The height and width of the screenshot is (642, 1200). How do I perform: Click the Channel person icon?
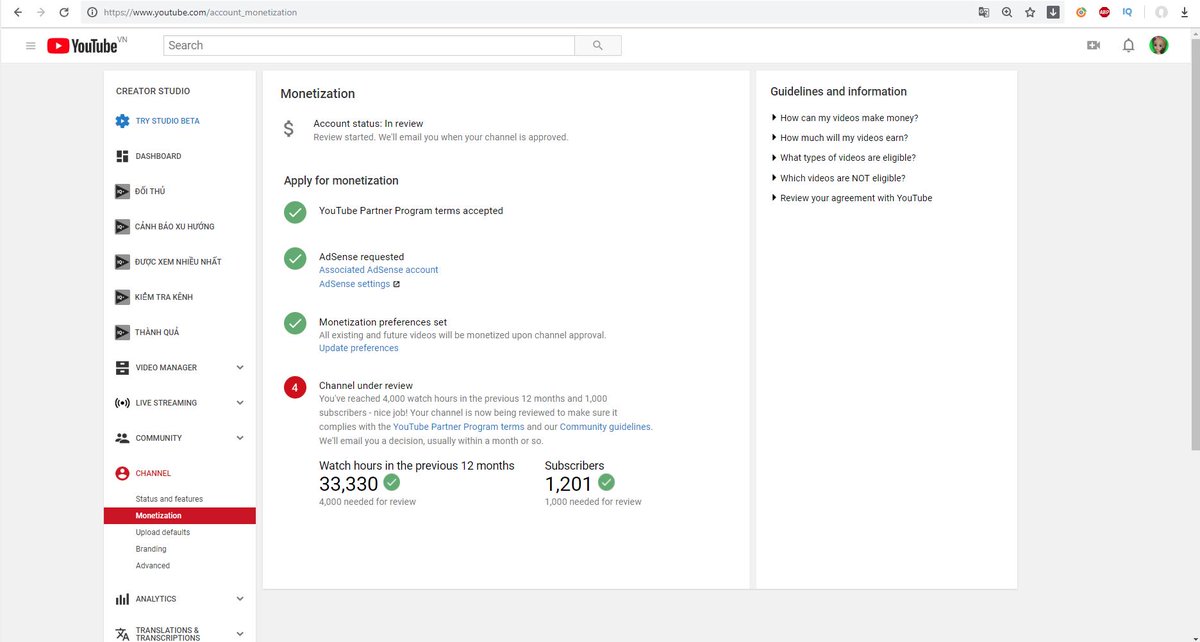point(122,473)
